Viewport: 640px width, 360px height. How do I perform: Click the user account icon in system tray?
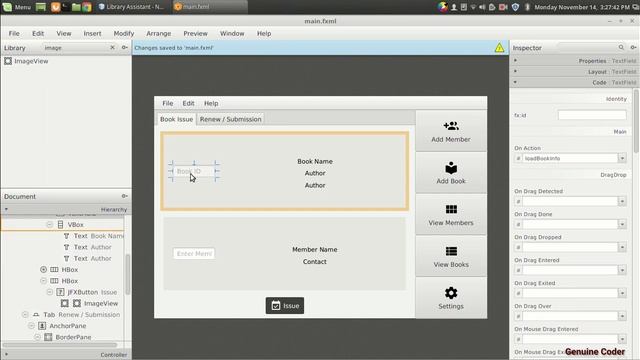[454, 7]
